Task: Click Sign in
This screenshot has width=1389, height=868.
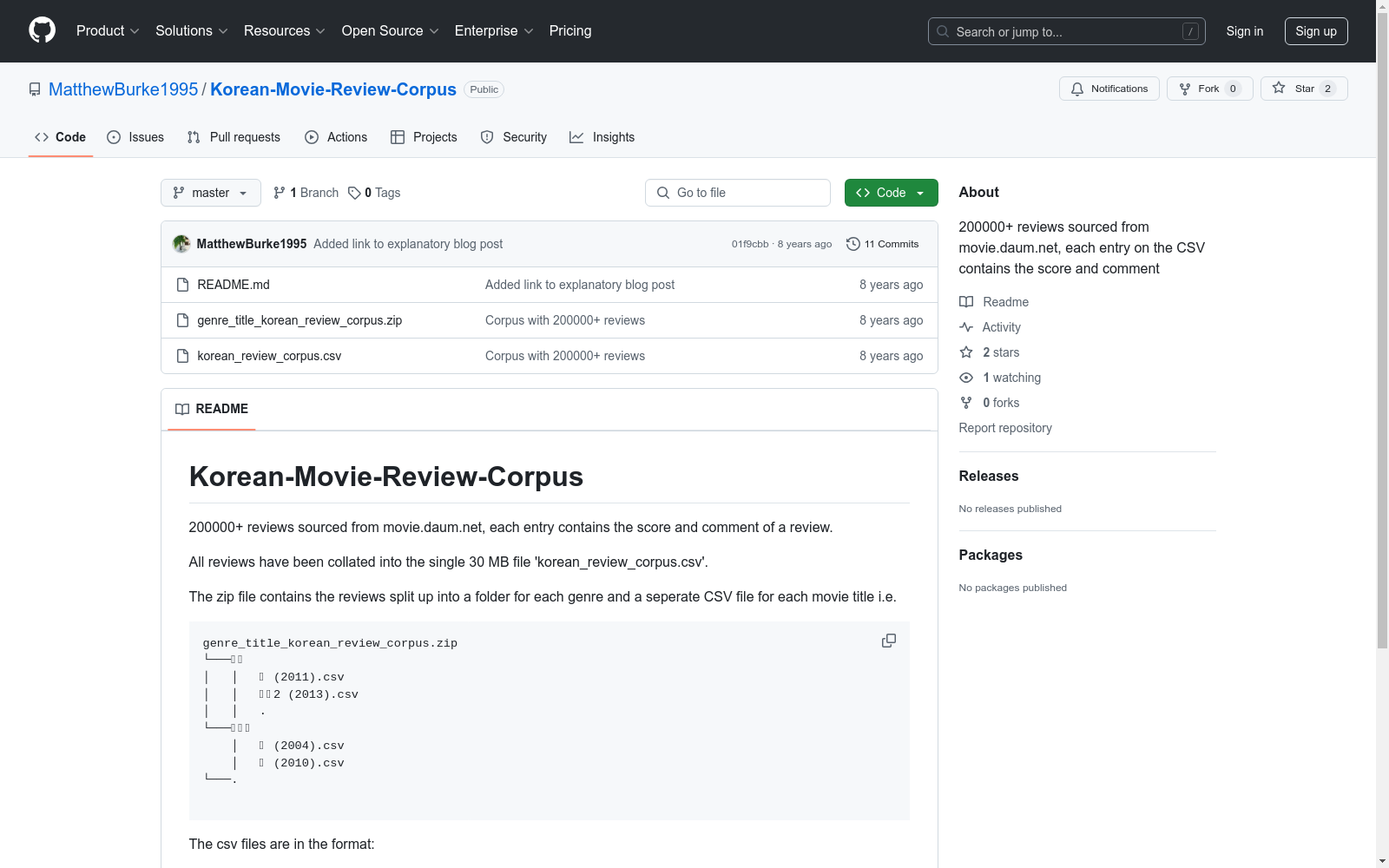Action: pyautogui.click(x=1244, y=31)
